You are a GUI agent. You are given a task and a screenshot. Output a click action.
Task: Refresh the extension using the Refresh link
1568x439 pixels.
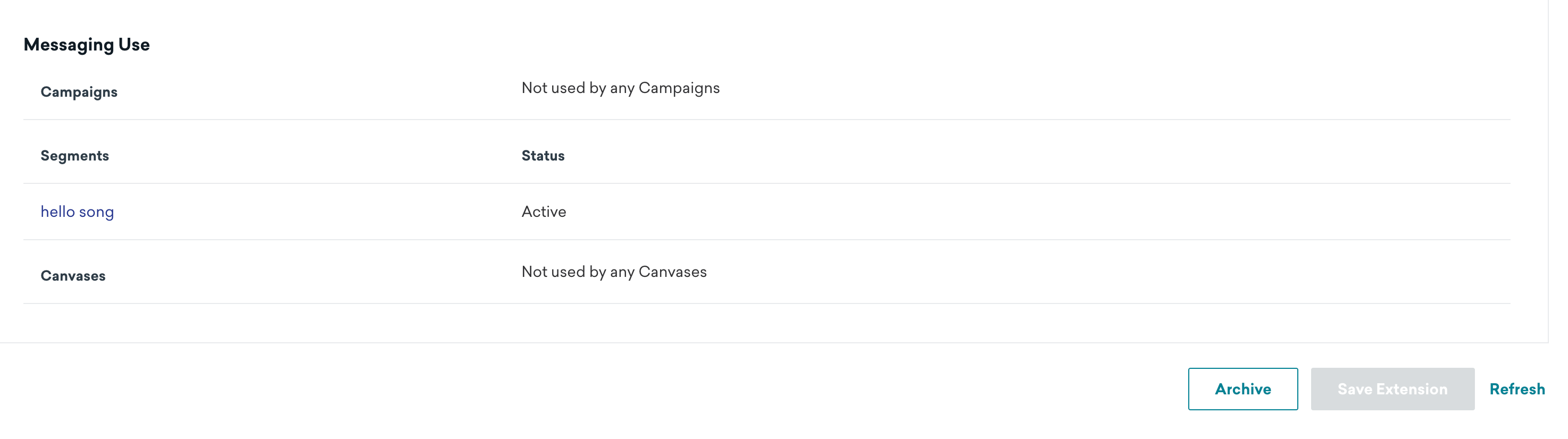coord(1517,389)
